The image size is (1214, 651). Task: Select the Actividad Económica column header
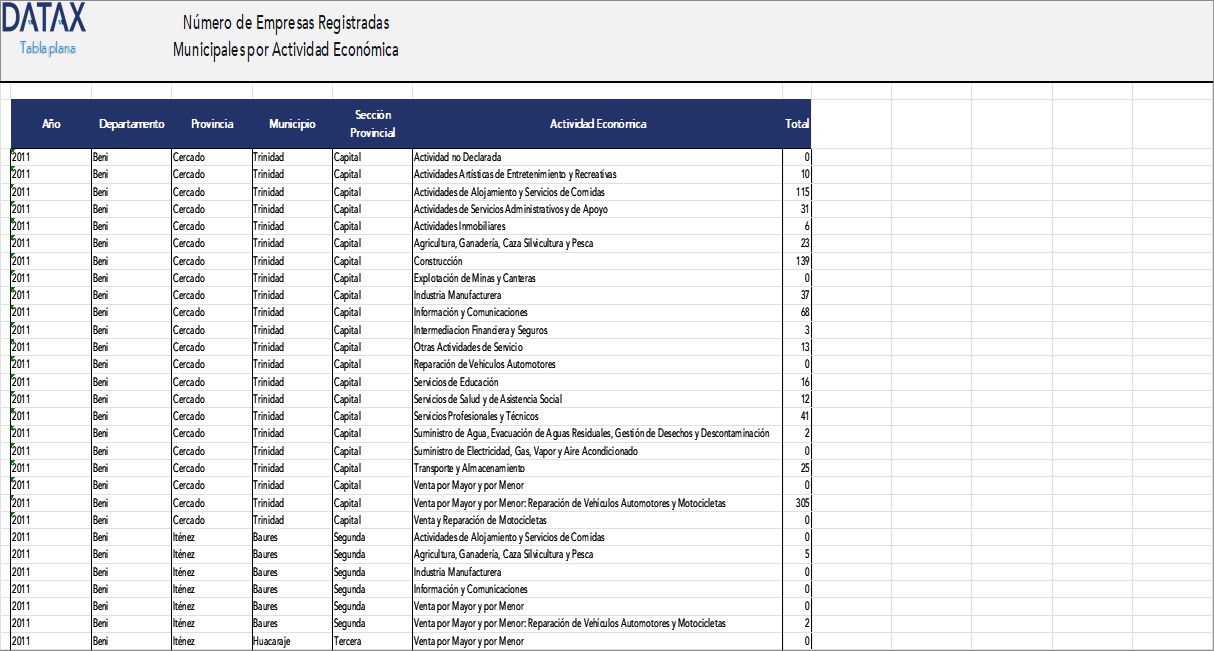coord(598,124)
